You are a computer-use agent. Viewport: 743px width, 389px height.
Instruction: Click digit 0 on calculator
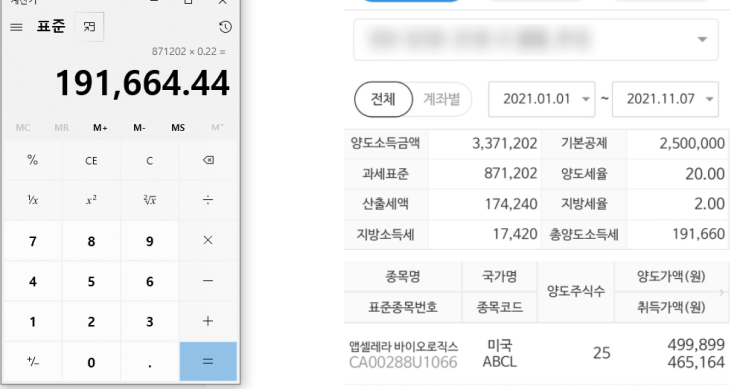[91, 362]
